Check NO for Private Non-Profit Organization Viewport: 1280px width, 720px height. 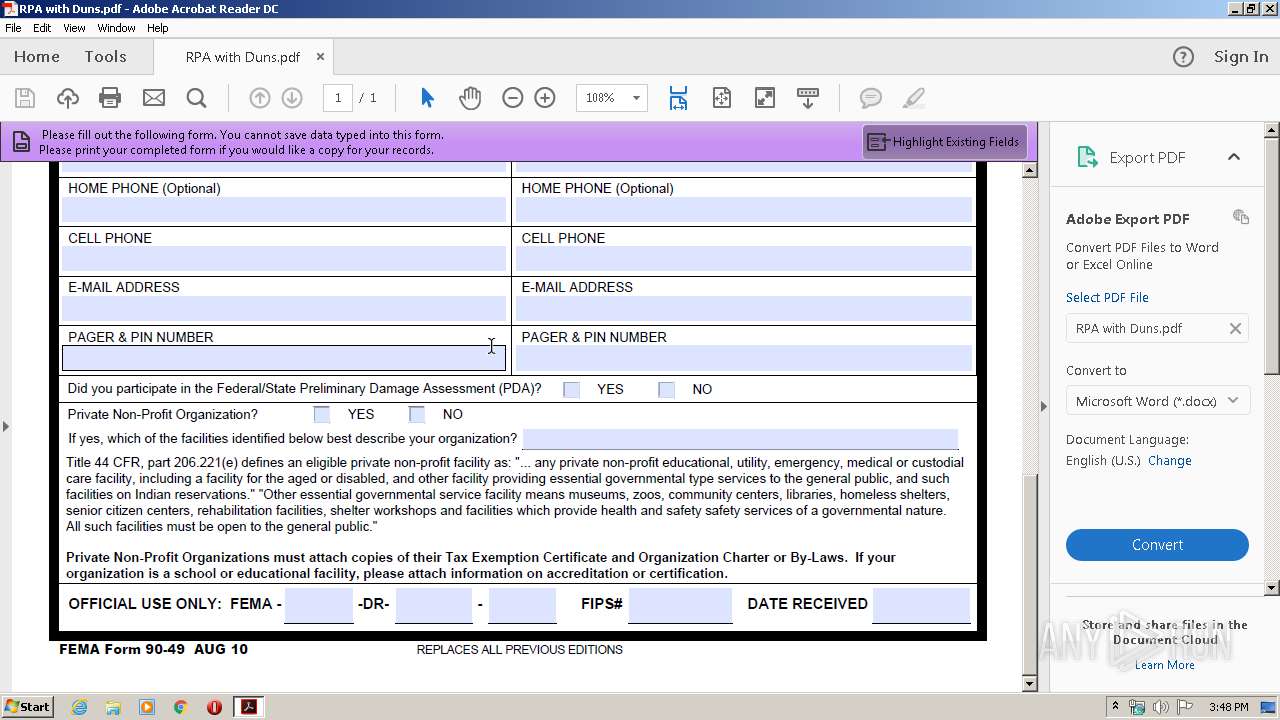pos(417,414)
